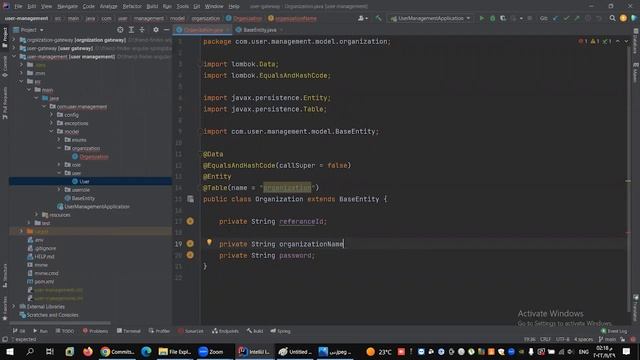Screen dimensions: 640x360
Task: Expand user-gateway module node
Action: 13,48
